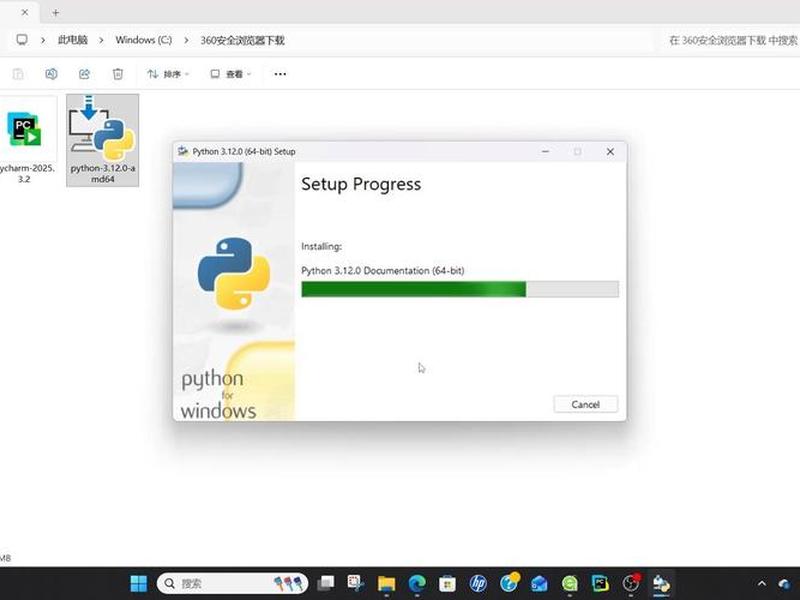Click the Share toolbar icon
The width and height of the screenshot is (800, 600).
[84, 74]
